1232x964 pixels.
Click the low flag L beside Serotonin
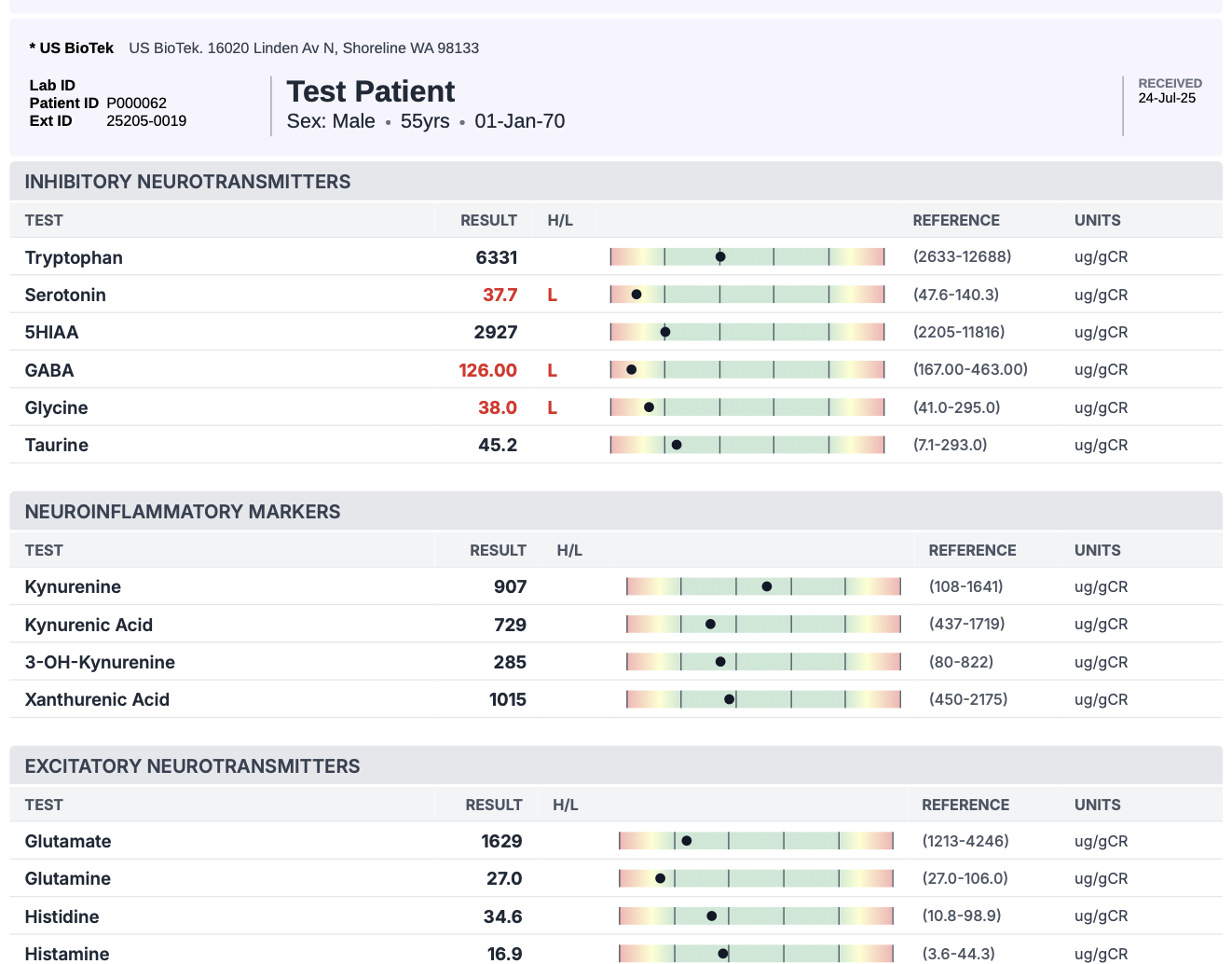point(553,296)
